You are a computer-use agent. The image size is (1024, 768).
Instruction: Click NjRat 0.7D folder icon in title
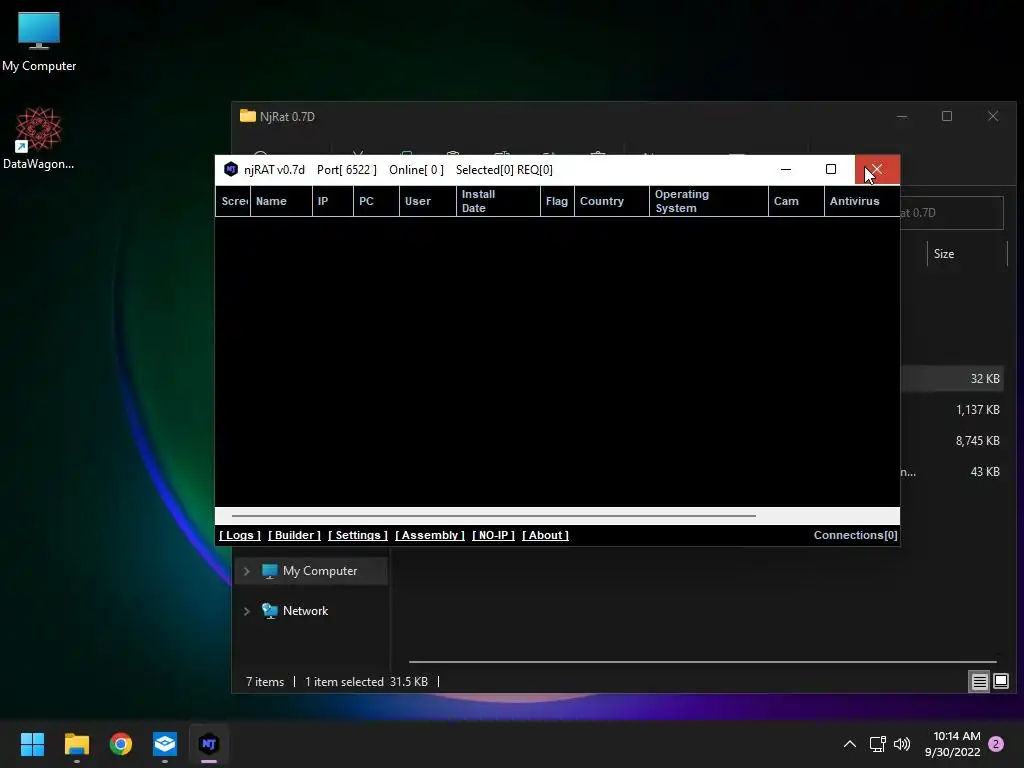[248, 116]
